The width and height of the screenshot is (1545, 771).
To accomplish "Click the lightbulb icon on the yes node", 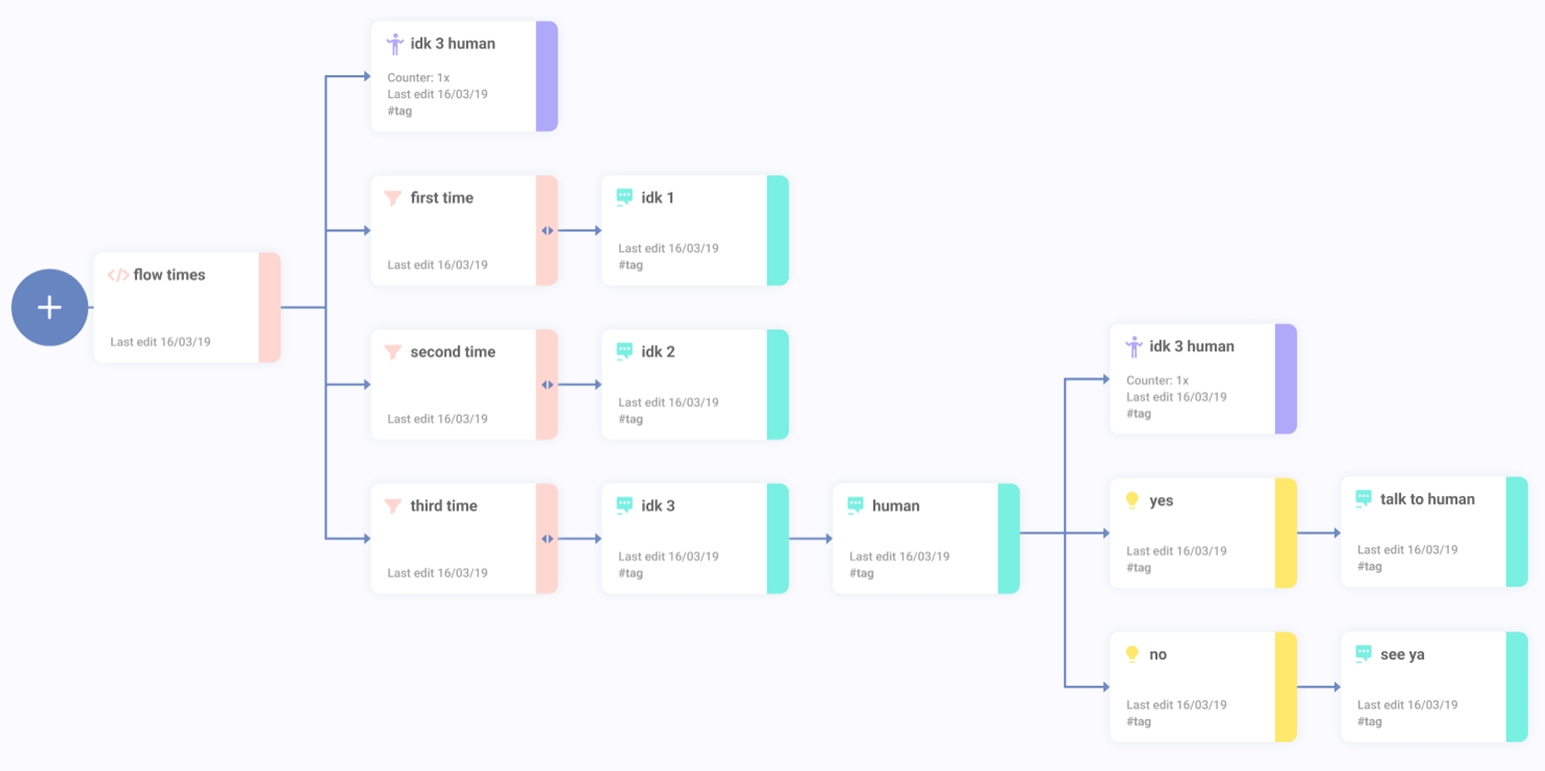I will (x=1132, y=500).
